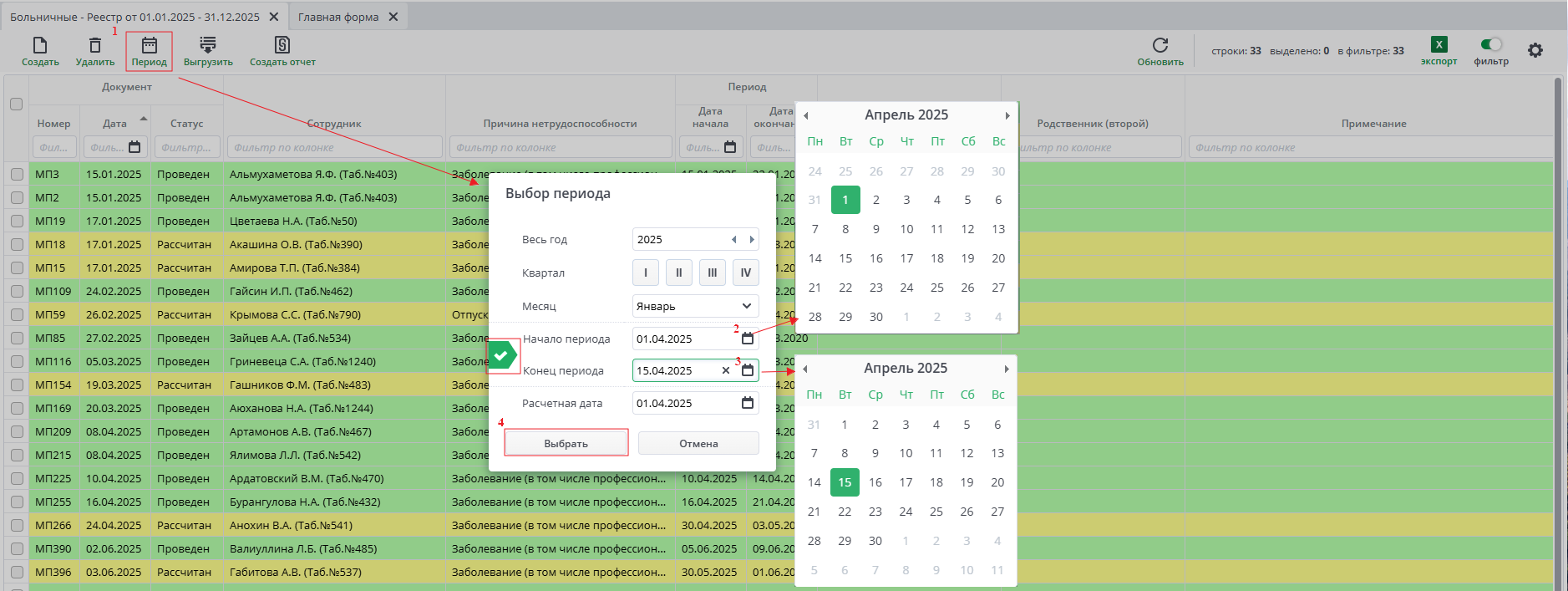Open calendar for Расчетная дата field
1568x591 pixels.
coord(748,403)
